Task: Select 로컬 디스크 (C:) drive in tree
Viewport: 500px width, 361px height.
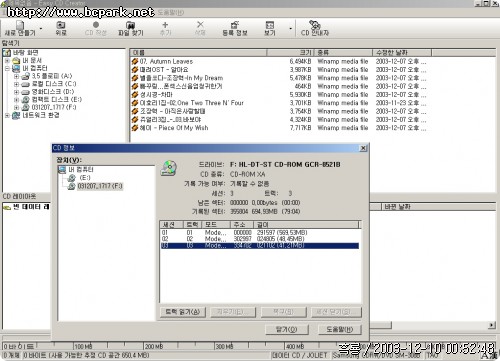Action: coord(49,84)
